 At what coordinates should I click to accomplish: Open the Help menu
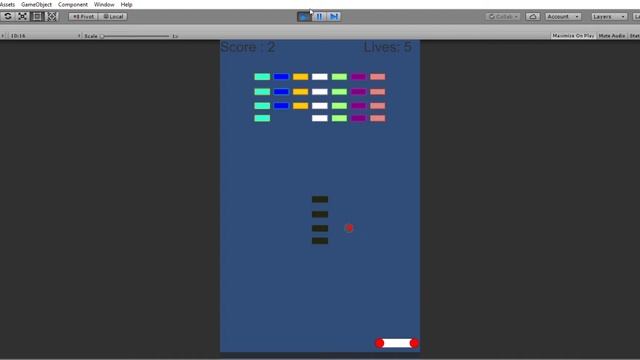coord(127,4)
